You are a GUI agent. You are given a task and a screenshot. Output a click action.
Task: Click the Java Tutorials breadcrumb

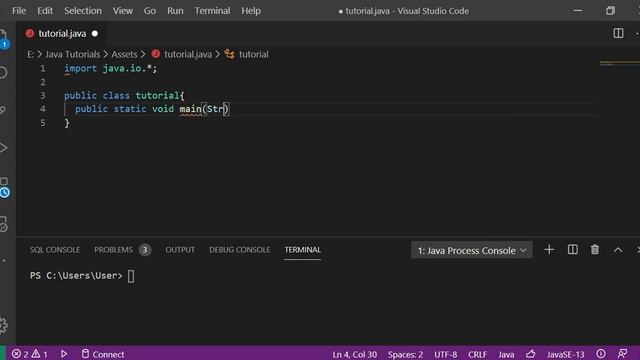(x=72, y=54)
